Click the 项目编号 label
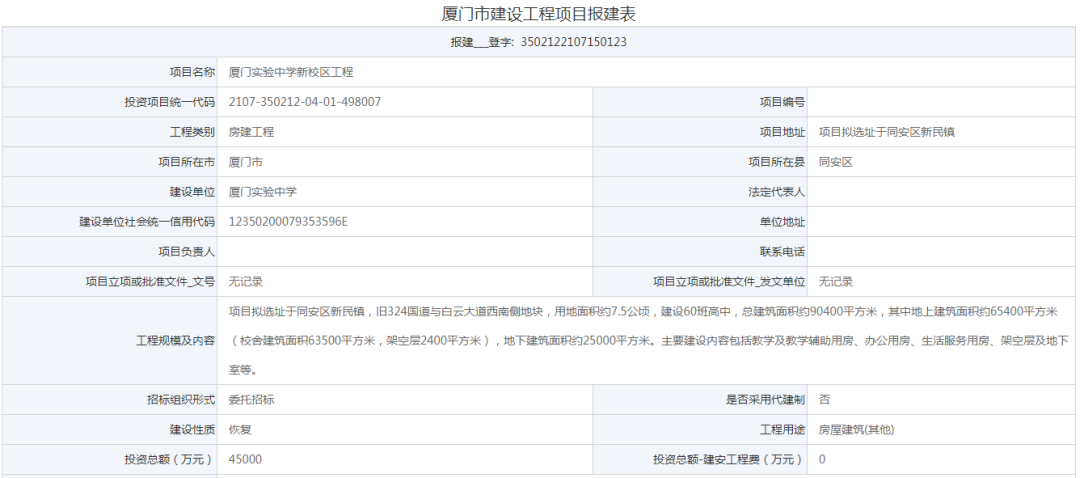 point(782,102)
